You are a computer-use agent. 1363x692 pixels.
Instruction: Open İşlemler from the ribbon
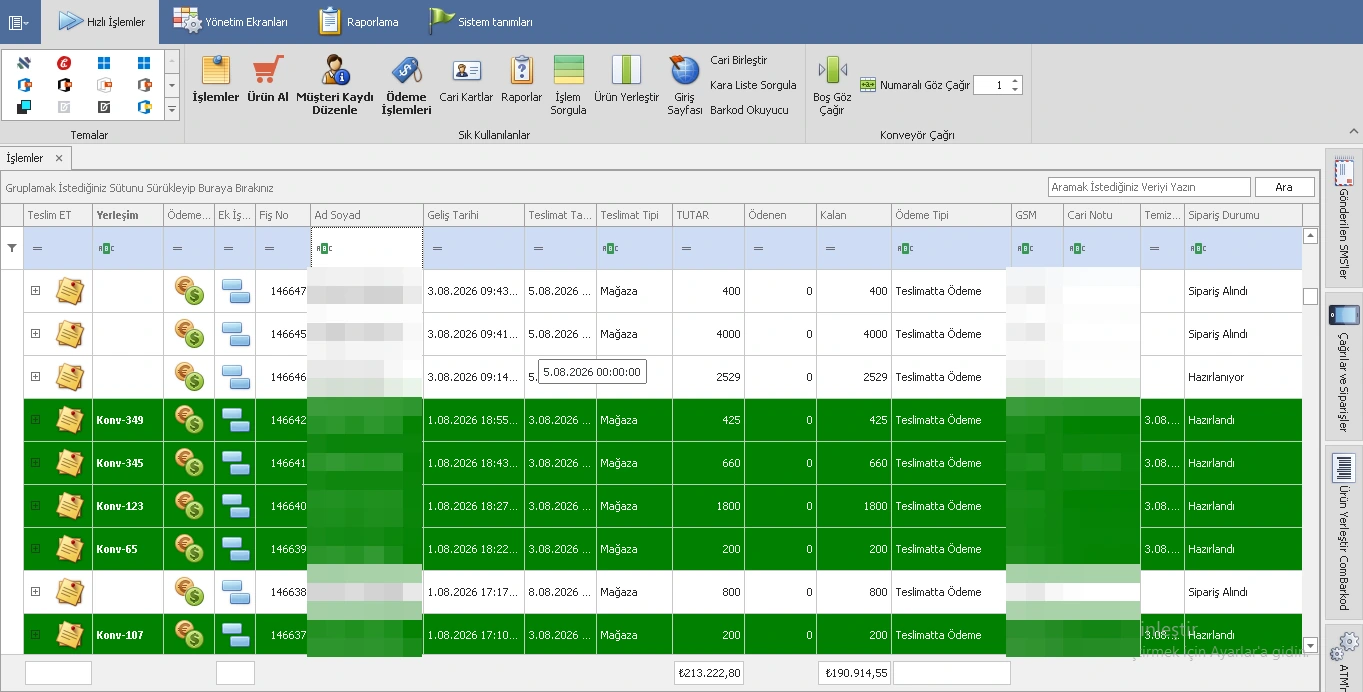[216, 79]
